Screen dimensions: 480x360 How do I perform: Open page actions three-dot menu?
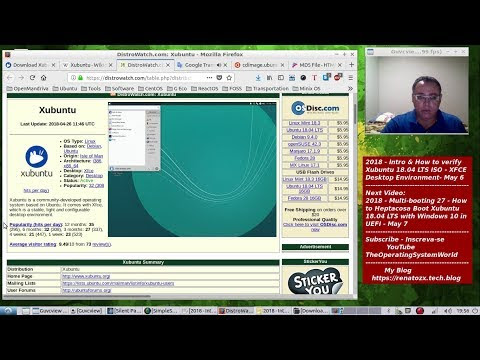[x=209, y=78]
